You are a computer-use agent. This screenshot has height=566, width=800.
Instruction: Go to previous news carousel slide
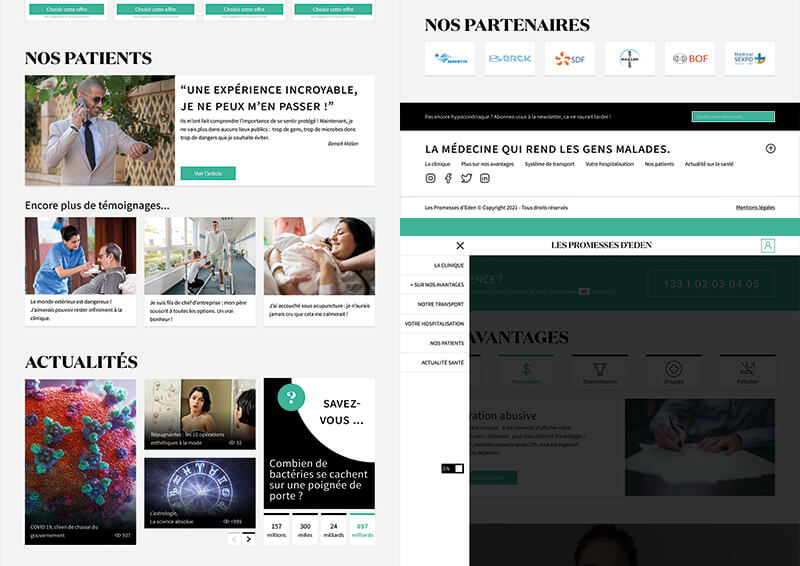234,539
